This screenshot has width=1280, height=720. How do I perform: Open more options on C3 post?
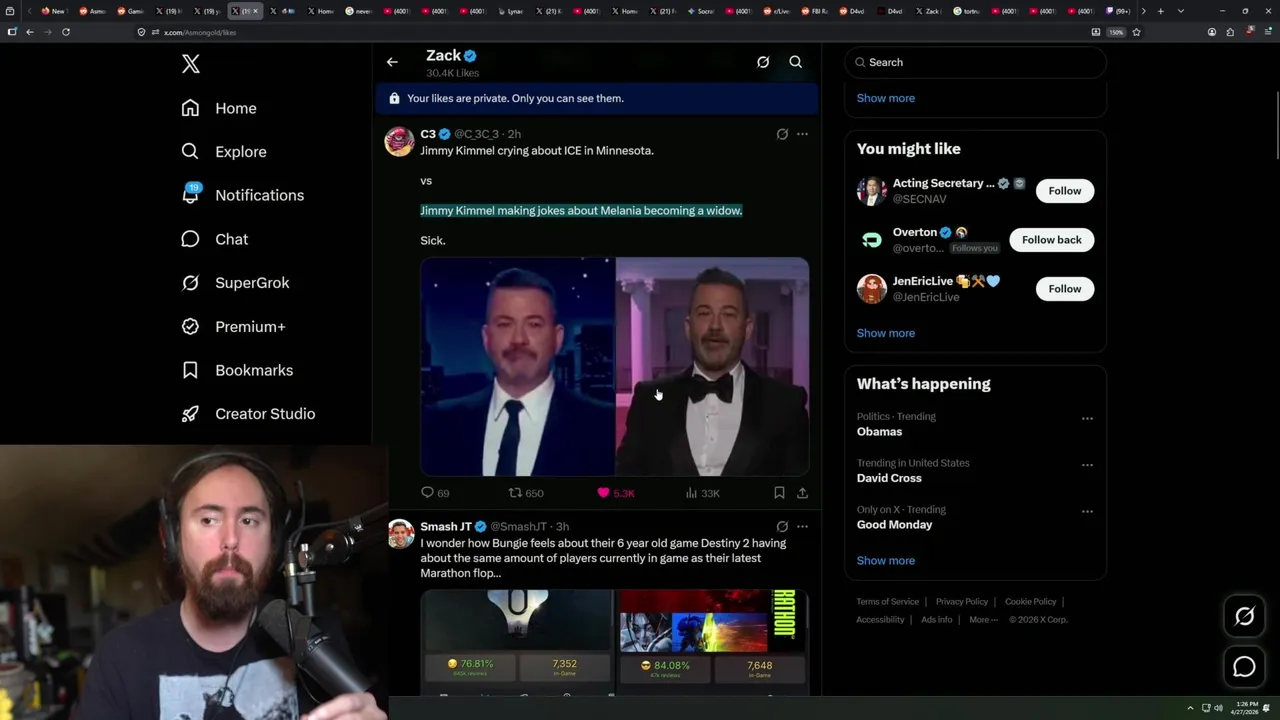[x=802, y=134]
